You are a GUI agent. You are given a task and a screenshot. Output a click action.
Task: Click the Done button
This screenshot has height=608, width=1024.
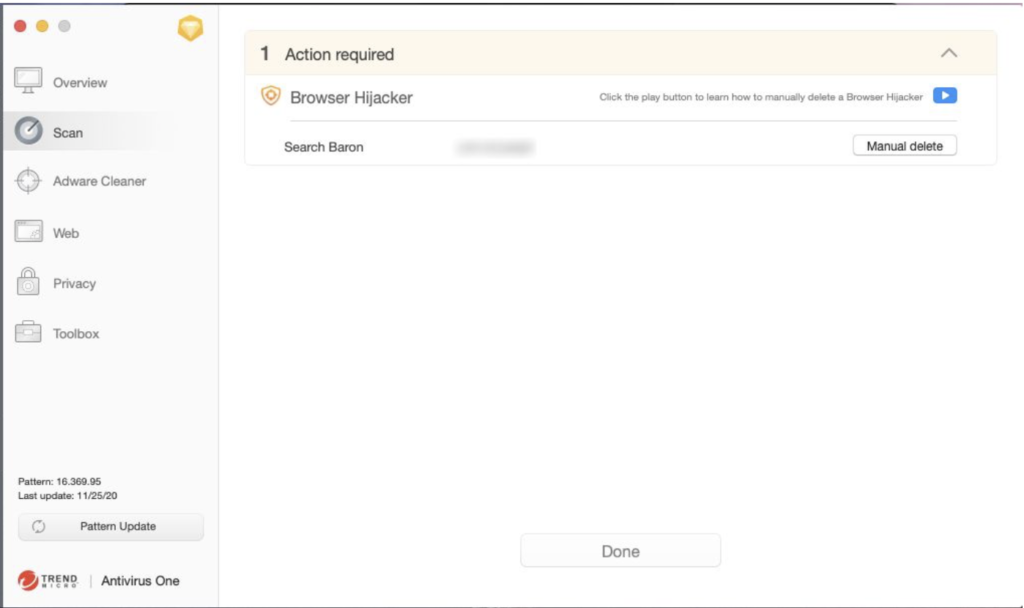[x=620, y=551]
